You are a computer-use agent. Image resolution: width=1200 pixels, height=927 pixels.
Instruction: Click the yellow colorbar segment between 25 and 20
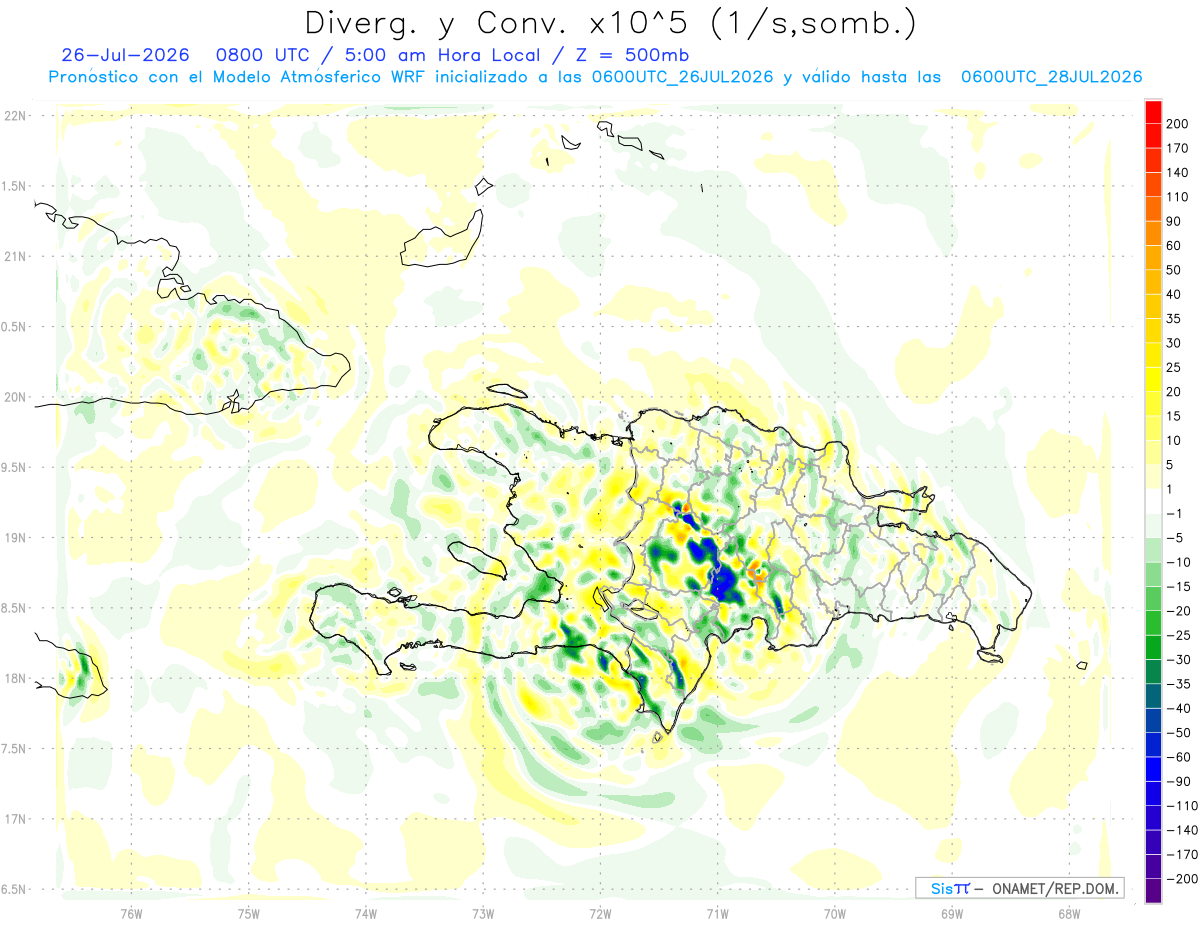1153,379
